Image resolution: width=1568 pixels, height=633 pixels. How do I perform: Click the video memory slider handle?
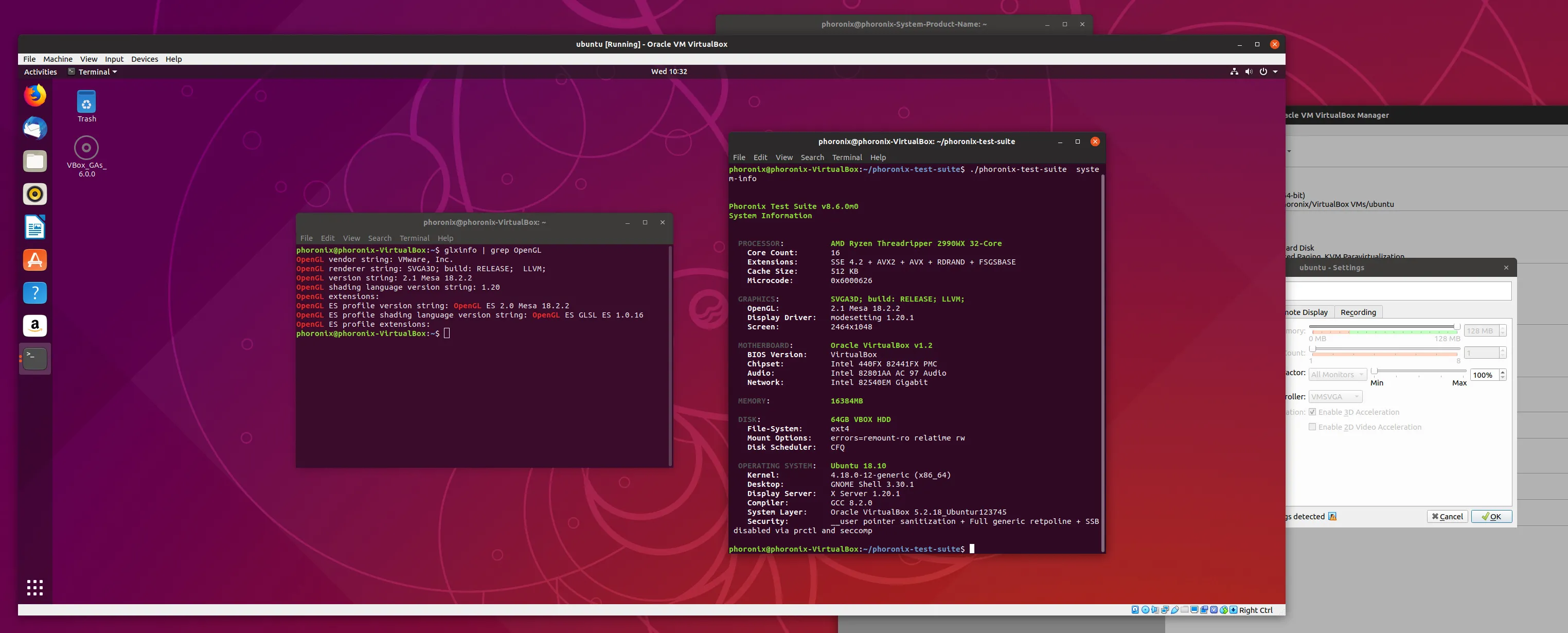tap(1456, 327)
